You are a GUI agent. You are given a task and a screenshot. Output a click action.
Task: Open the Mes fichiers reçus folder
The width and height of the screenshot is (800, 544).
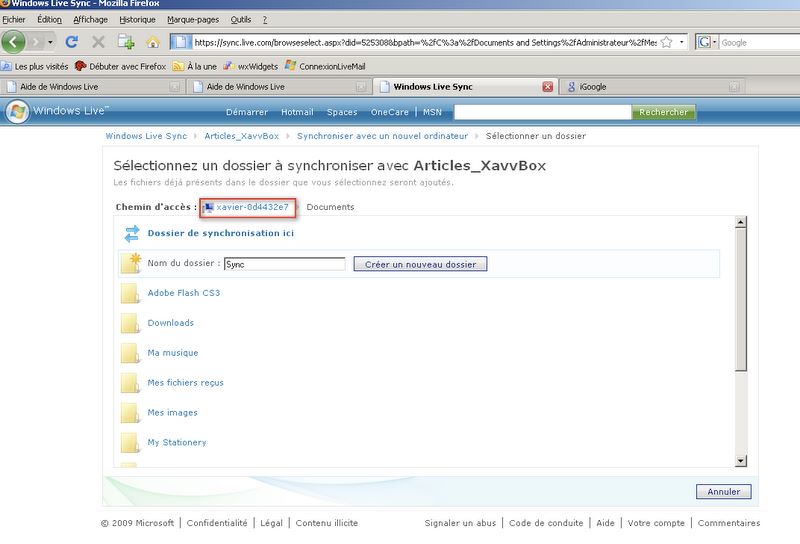pyautogui.click(x=185, y=383)
